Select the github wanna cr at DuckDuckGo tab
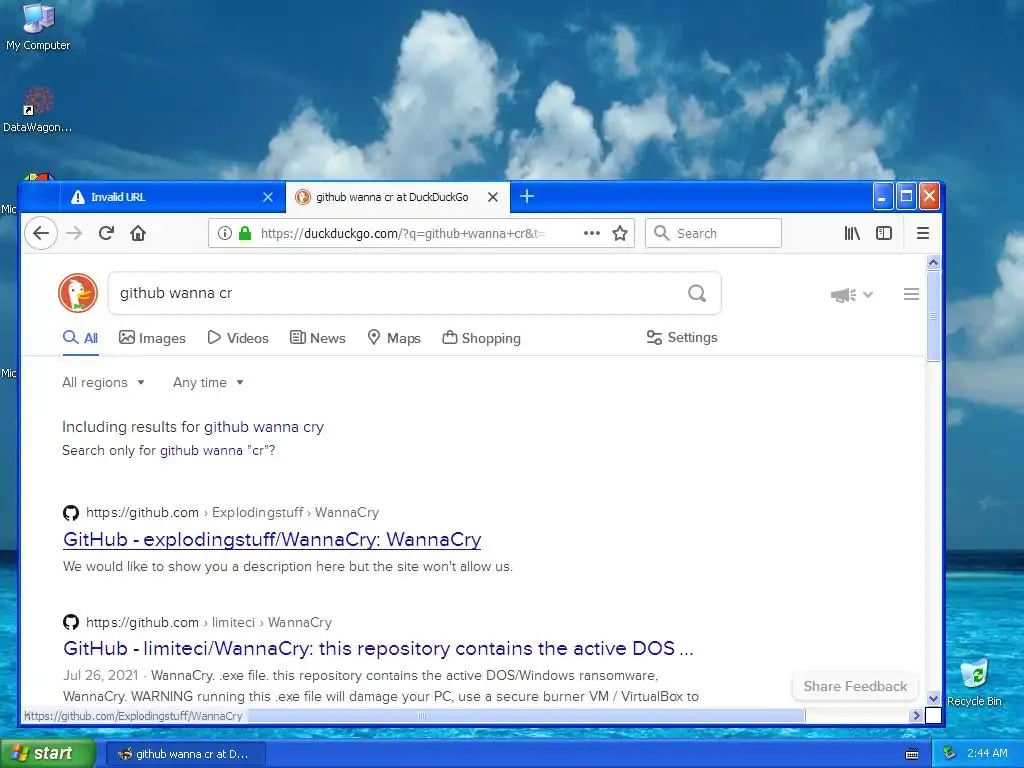Image resolution: width=1024 pixels, height=768 pixels. pos(398,197)
